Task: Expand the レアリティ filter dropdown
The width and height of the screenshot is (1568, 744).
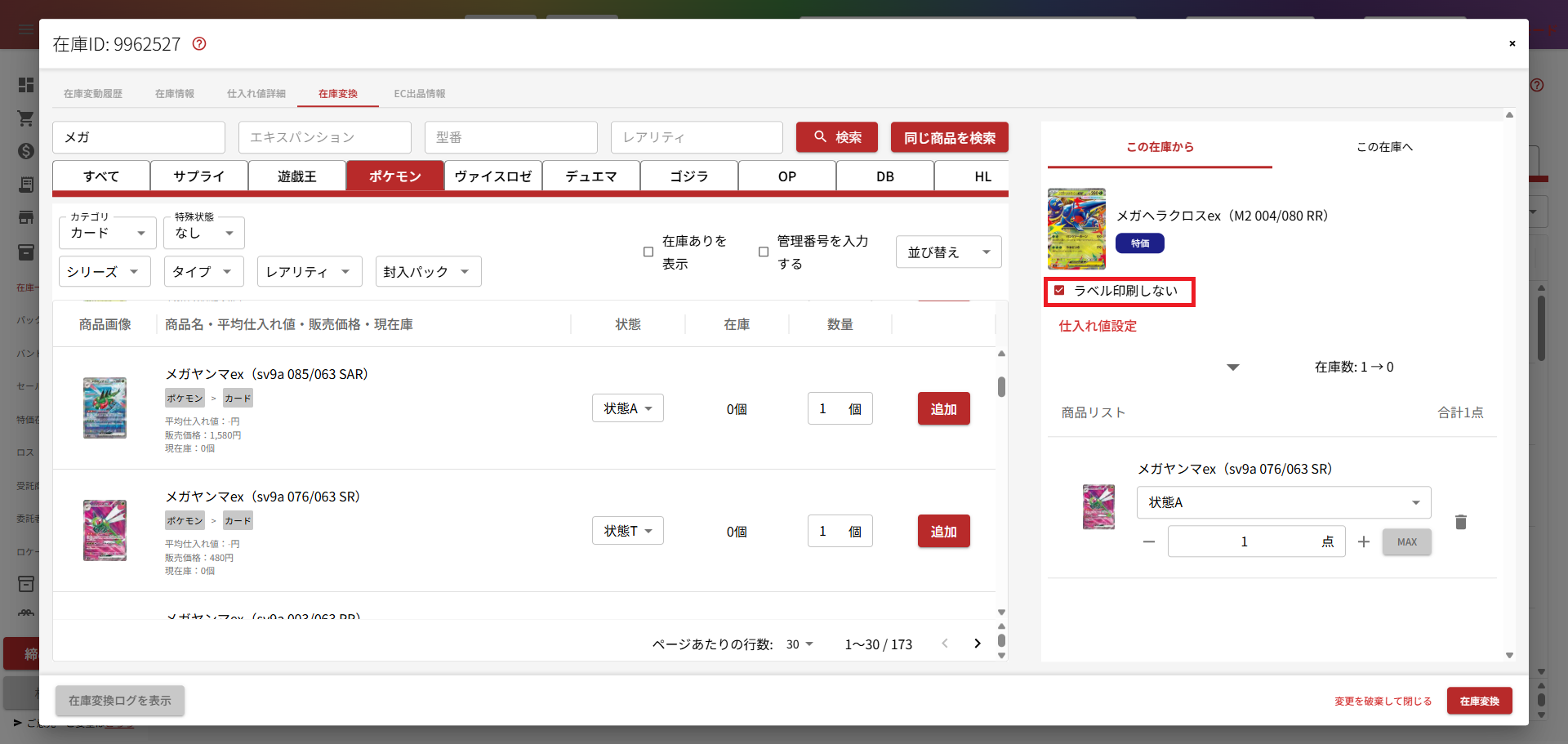Action: click(x=309, y=272)
